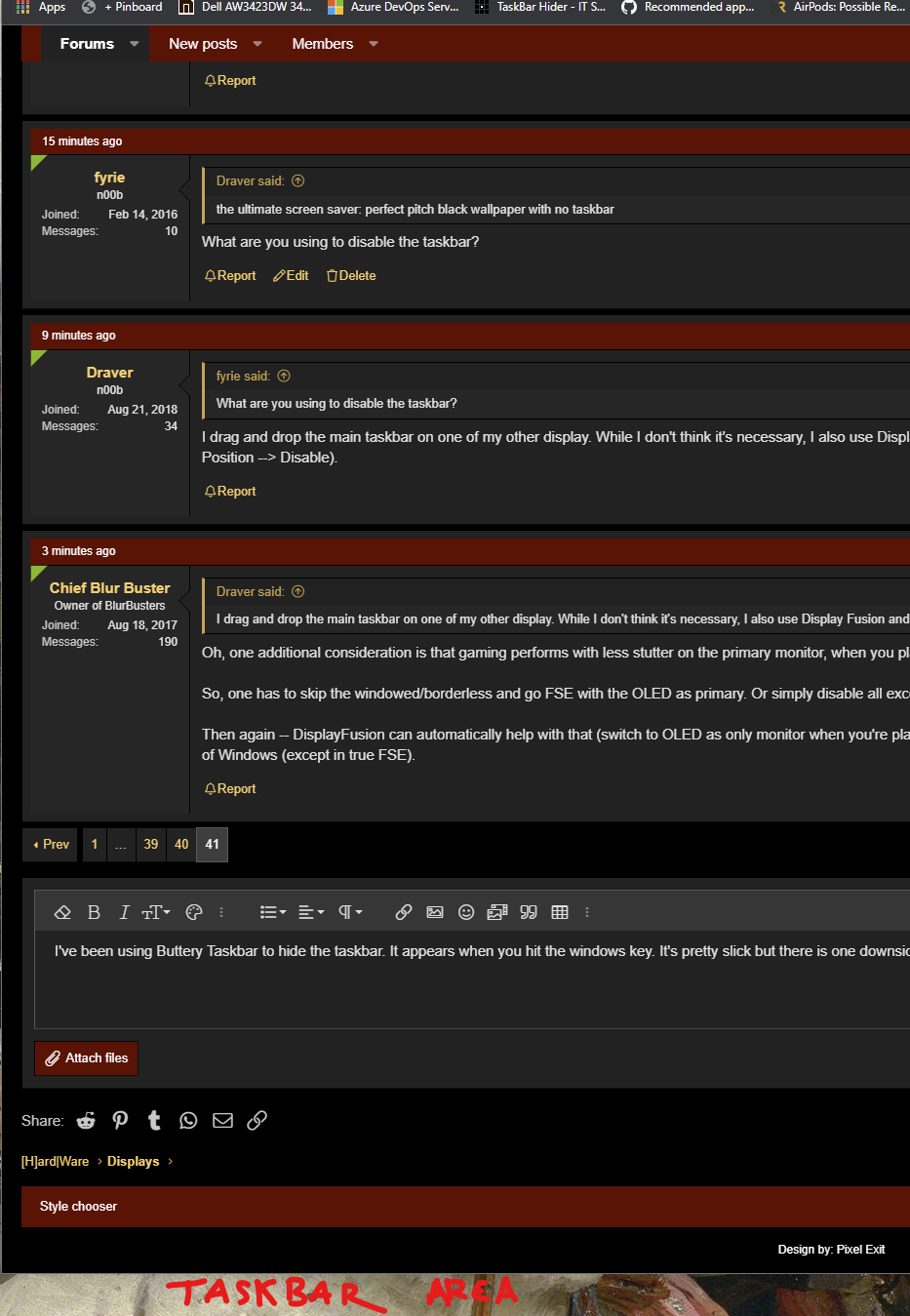Image resolution: width=910 pixels, height=1316 pixels.
Task: Share thread via email icon
Action: click(x=222, y=1120)
